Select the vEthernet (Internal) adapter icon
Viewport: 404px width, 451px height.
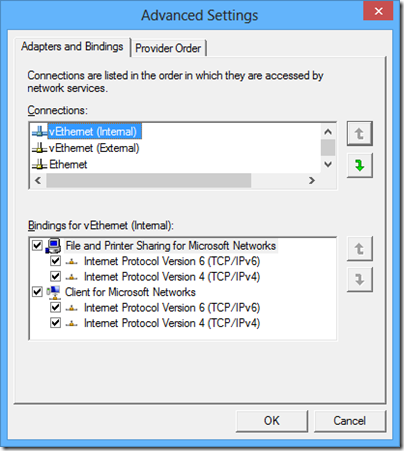pos(39,131)
